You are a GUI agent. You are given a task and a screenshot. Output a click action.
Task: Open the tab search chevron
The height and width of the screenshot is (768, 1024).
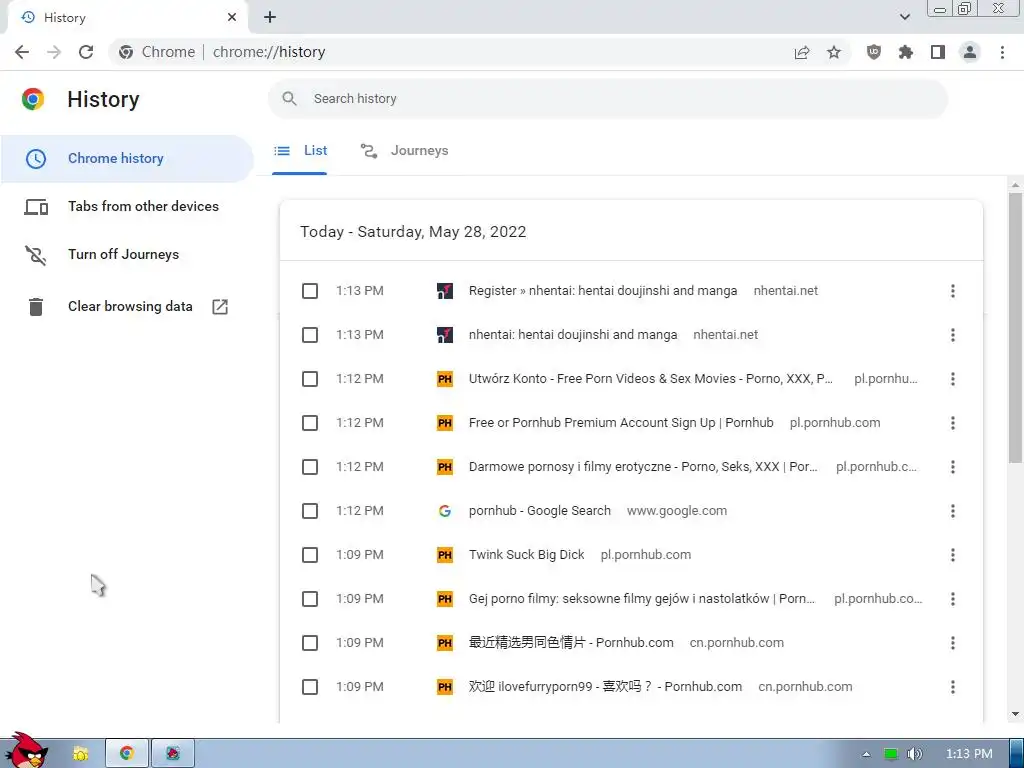pyautogui.click(x=904, y=17)
